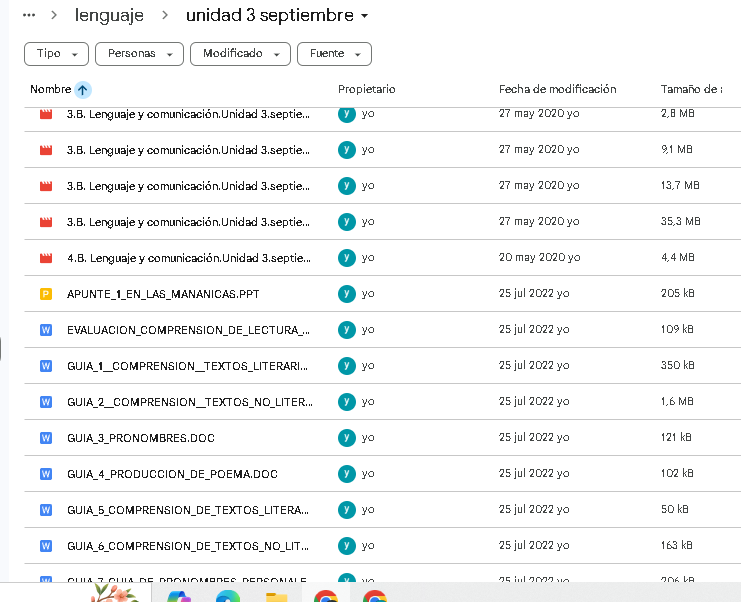Click the owner avatar in the 35,3 MB file row
This screenshot has height=602, width=741.
click(347, 222)
